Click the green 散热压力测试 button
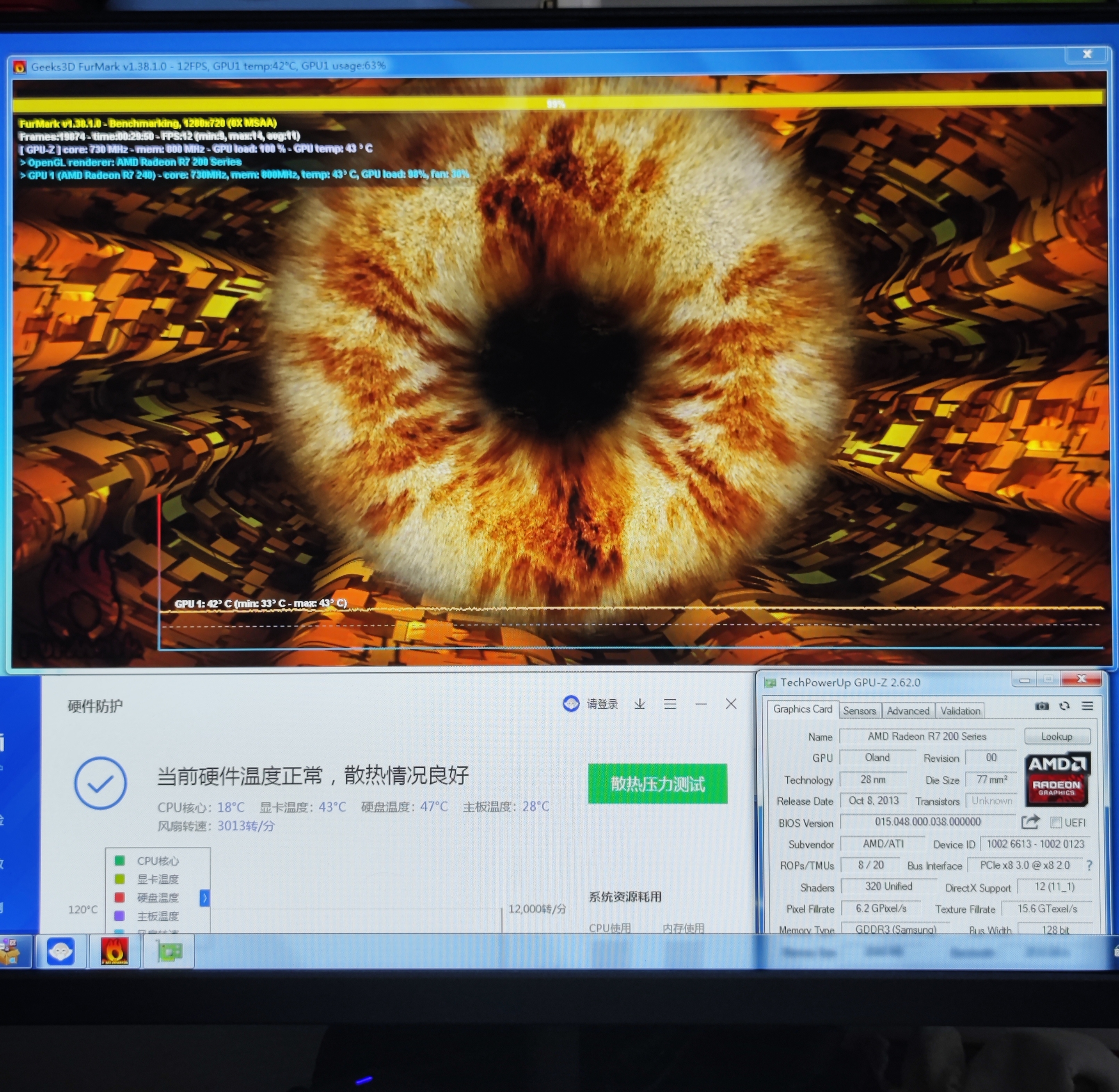The height and width of the screenshot is (1092, 1119). point(658,784)
